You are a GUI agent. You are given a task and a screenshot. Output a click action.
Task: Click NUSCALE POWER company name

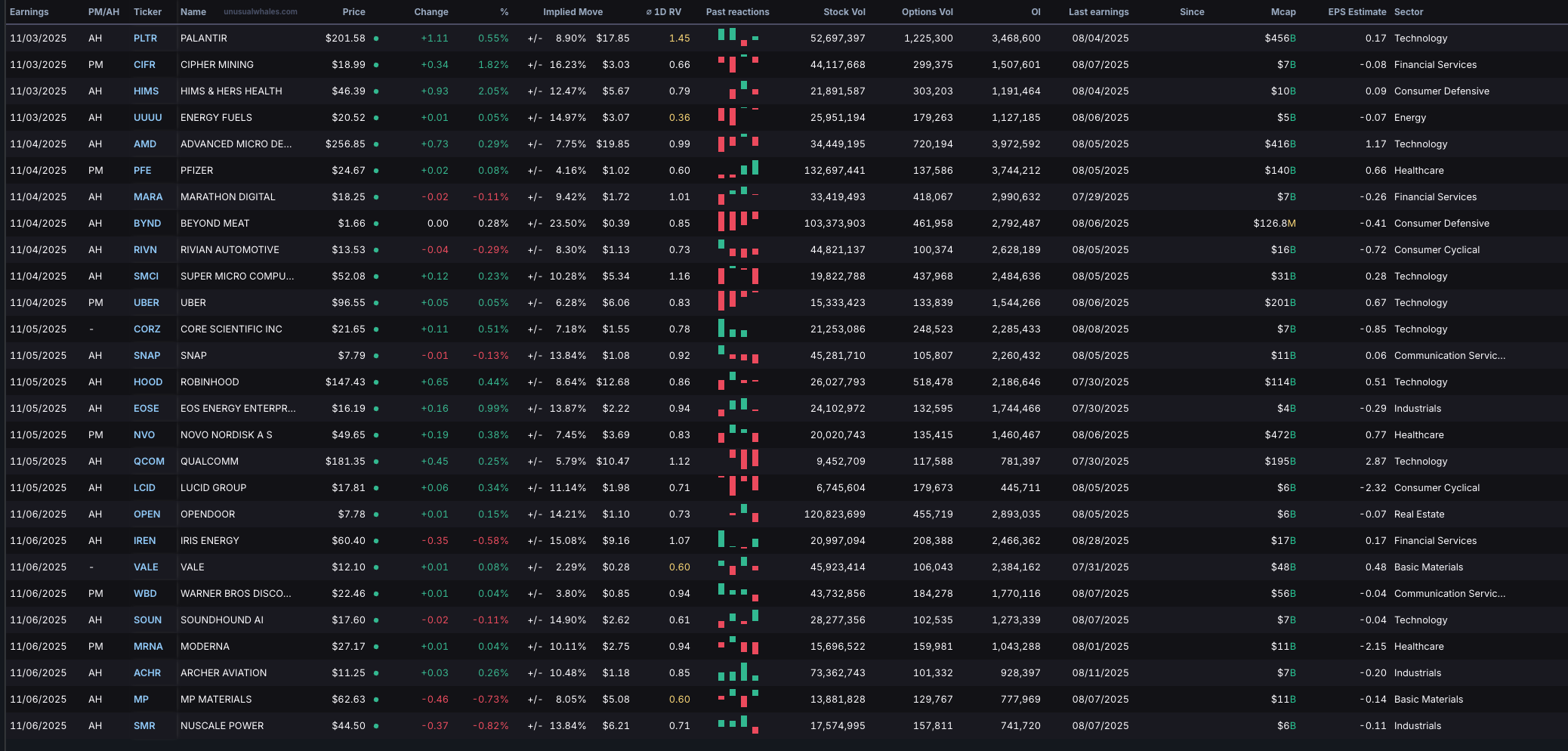click(x=222, y=726)
